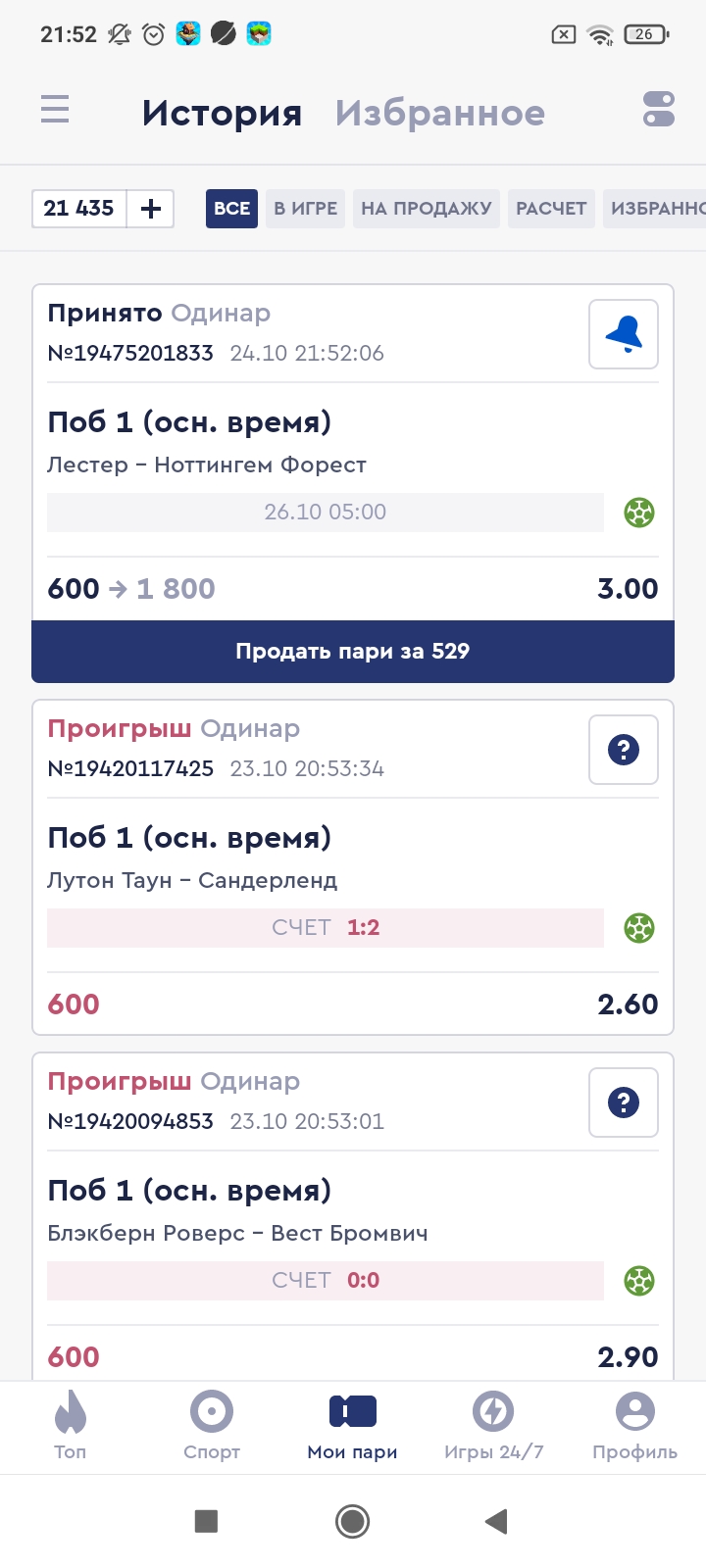Screen dimensions: 706x1568
Task: Open Игры 24/7 section
Action: pyautogui.click(x=493, y=1425)
